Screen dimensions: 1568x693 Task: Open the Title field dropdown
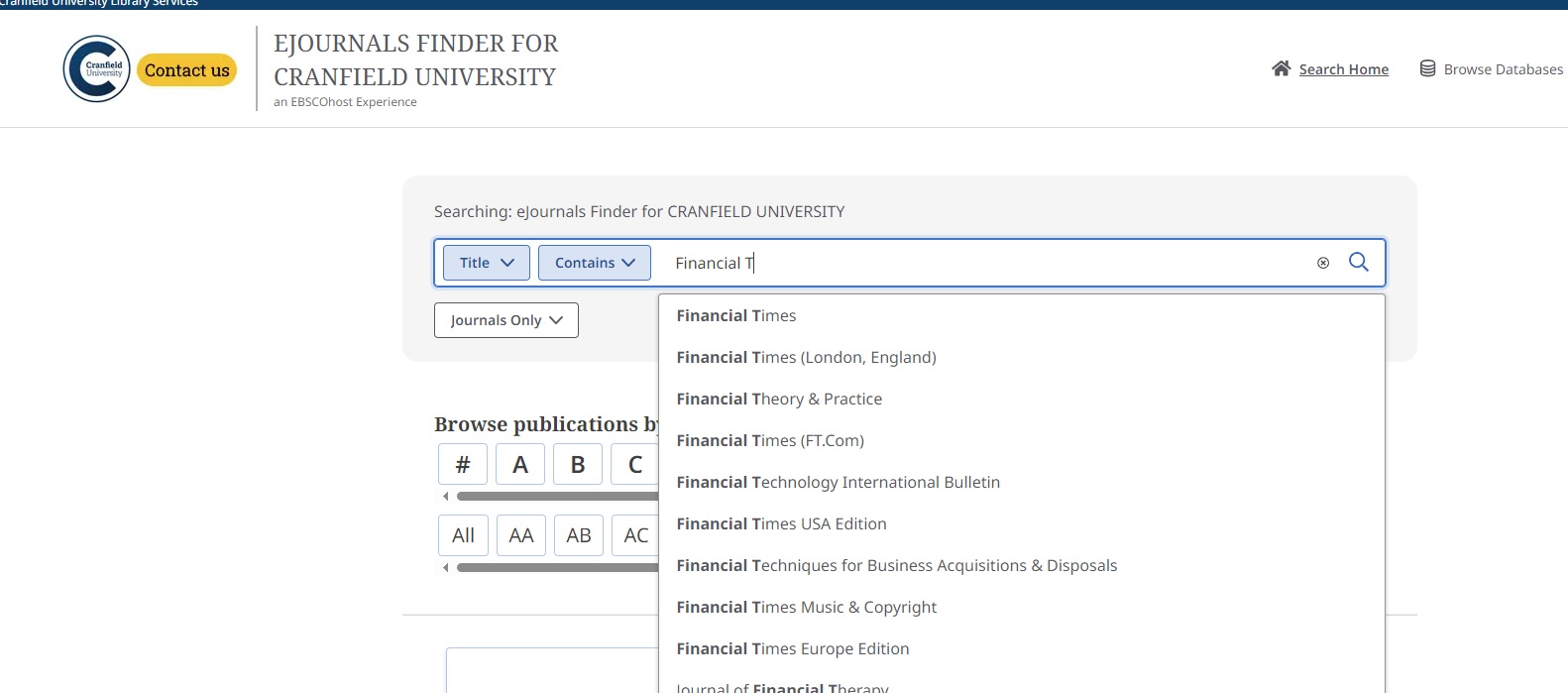point(487,263)
